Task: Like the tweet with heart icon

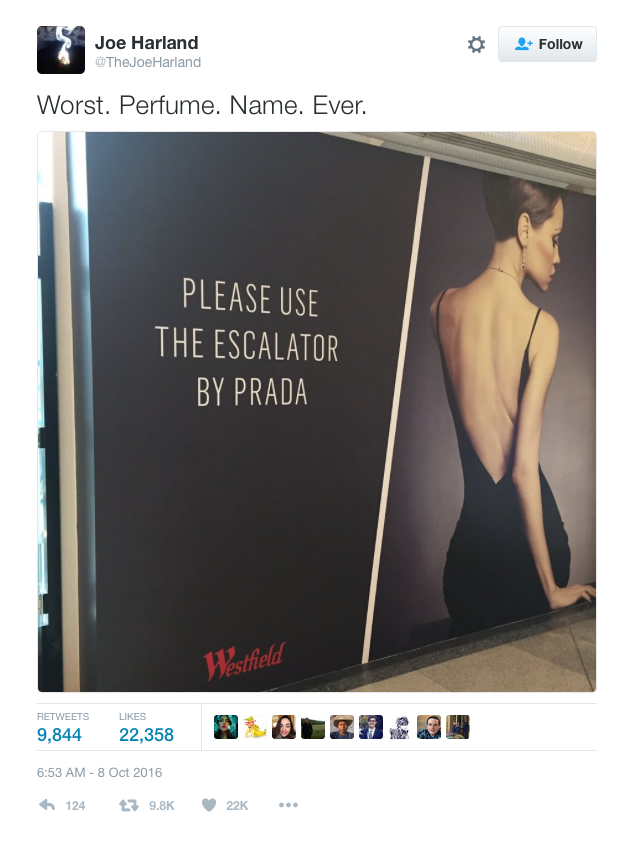Action: click(x=209, y=804)
